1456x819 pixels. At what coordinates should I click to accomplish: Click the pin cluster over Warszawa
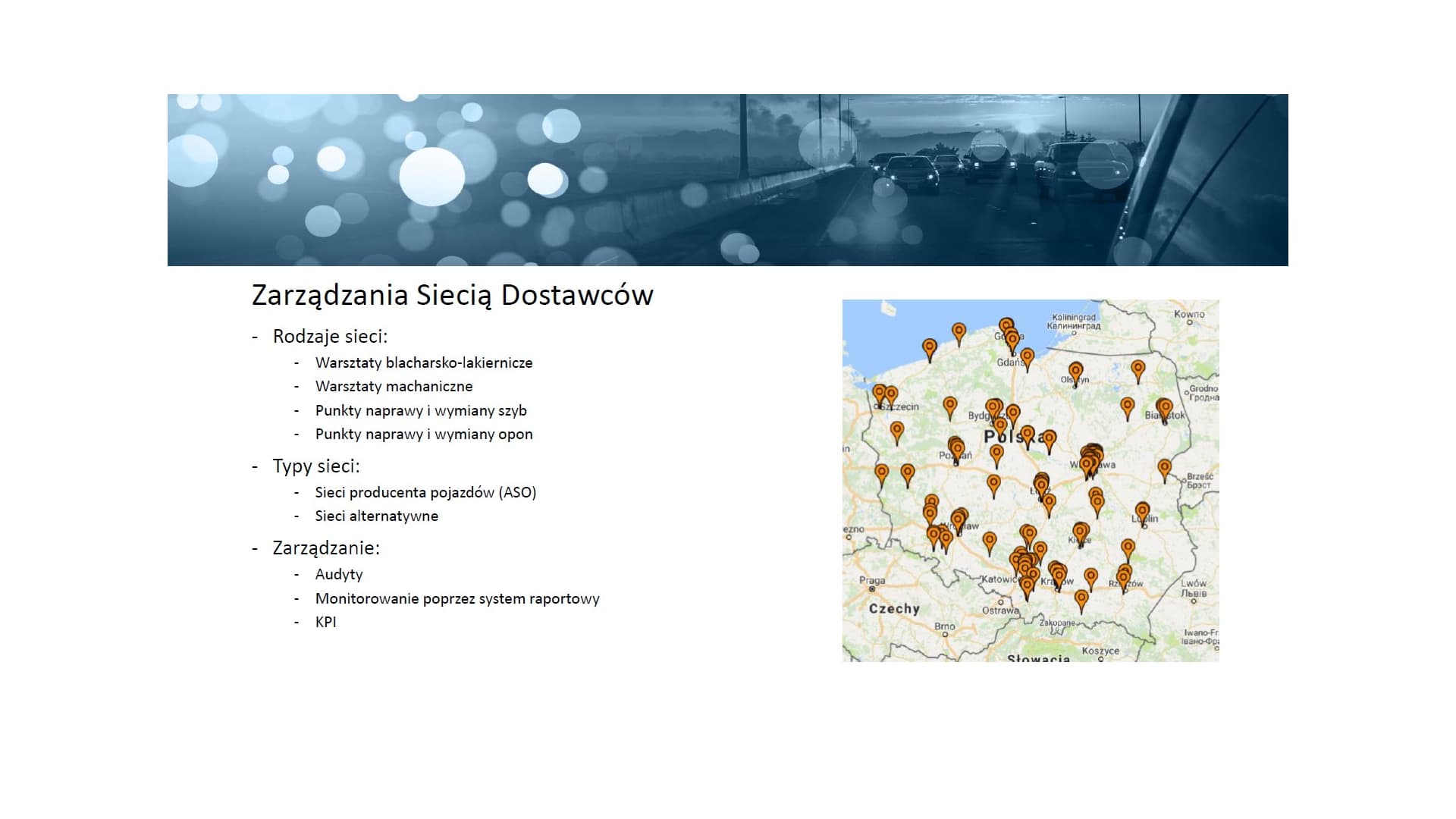coord(1090,459)
